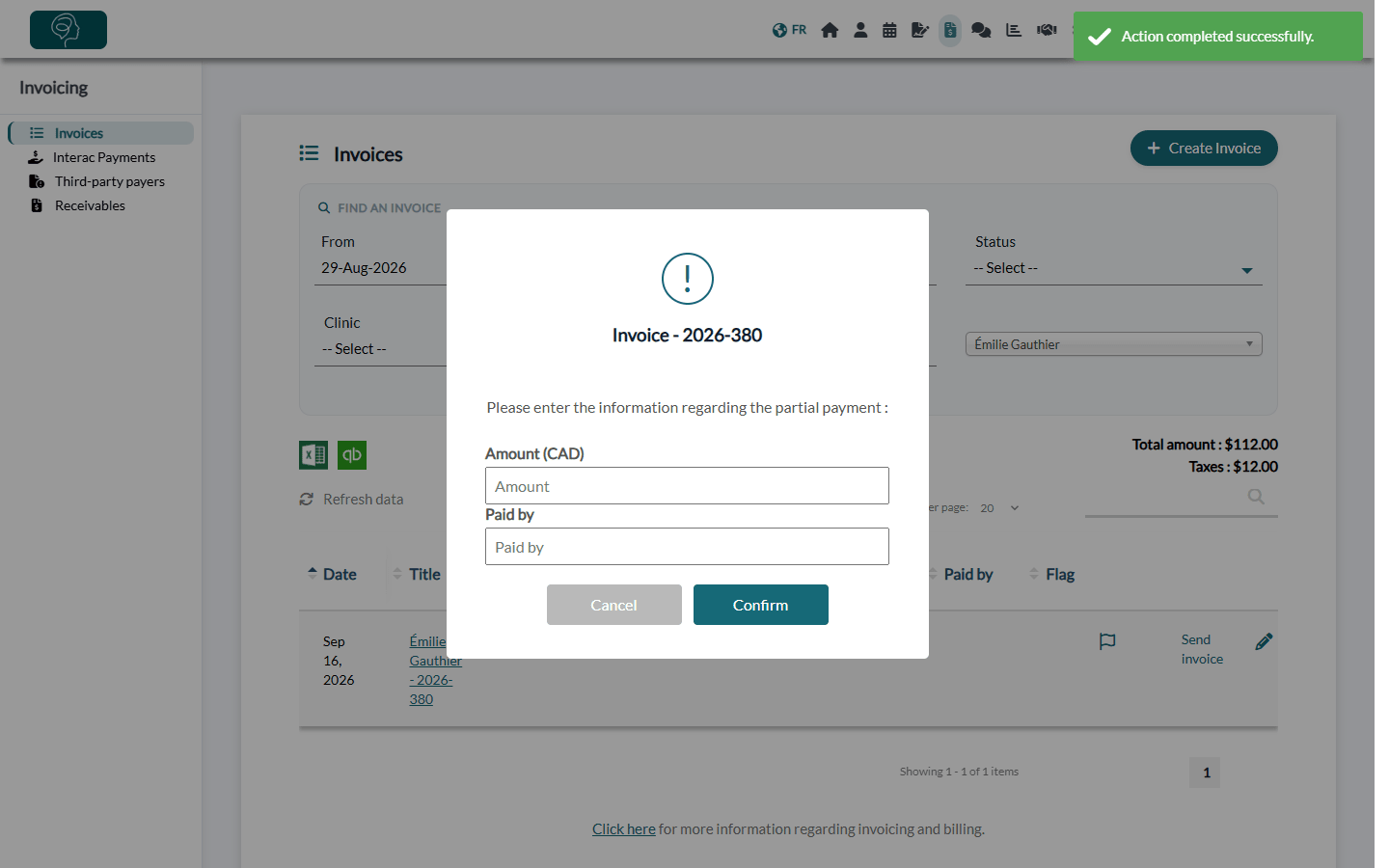Cancel the partial payment dialog
Image resolution: width=1389 pixels, height=868 pixels.
click(614, 605)
